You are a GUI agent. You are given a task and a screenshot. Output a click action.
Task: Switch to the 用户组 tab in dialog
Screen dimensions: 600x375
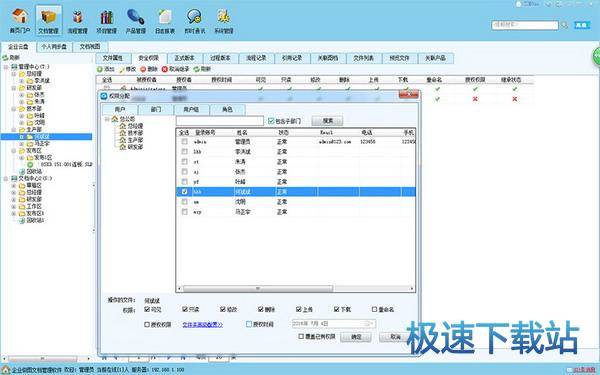(x=191, y=109)
